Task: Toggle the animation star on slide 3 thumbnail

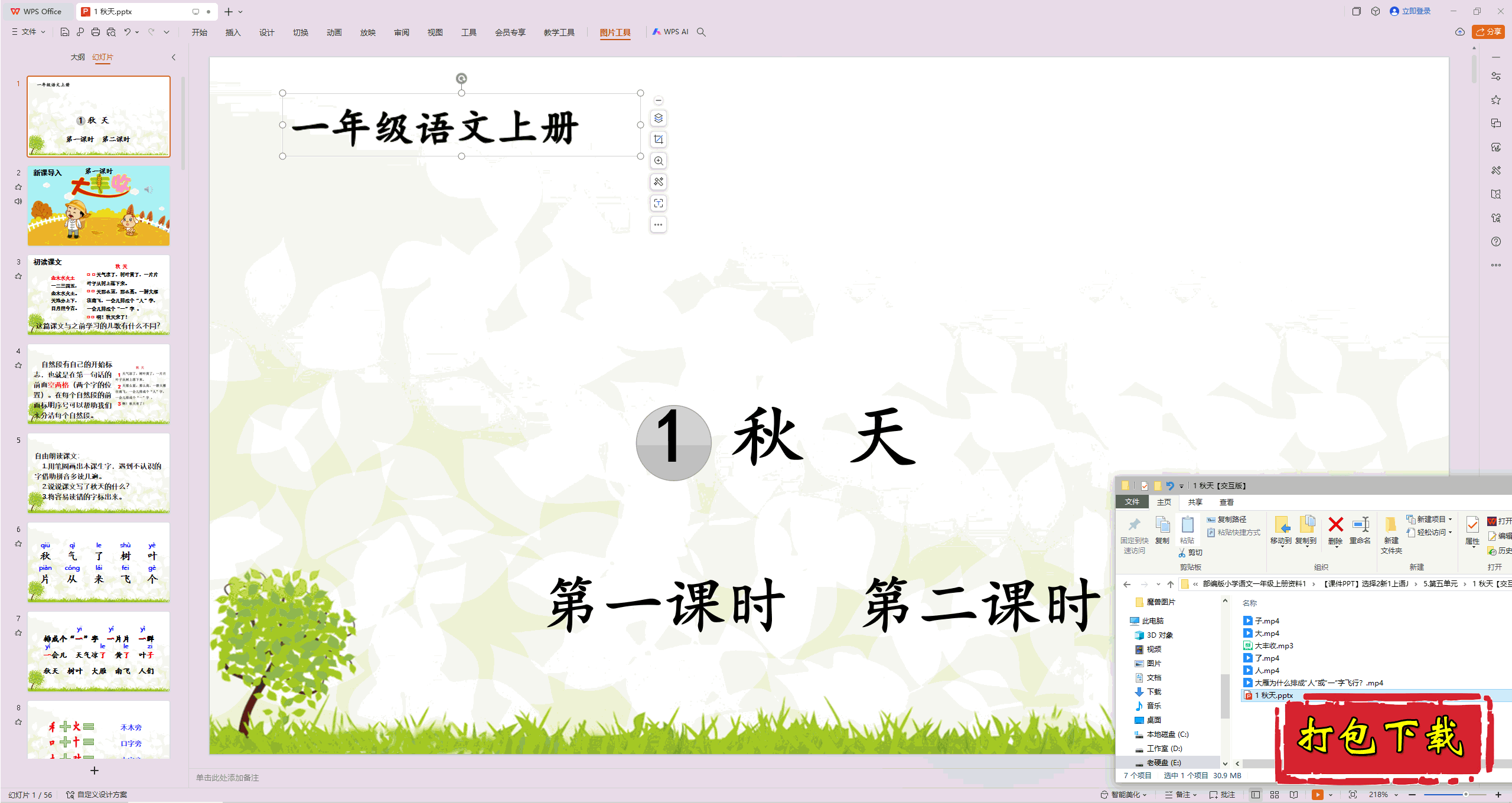Action: point(18,276)
